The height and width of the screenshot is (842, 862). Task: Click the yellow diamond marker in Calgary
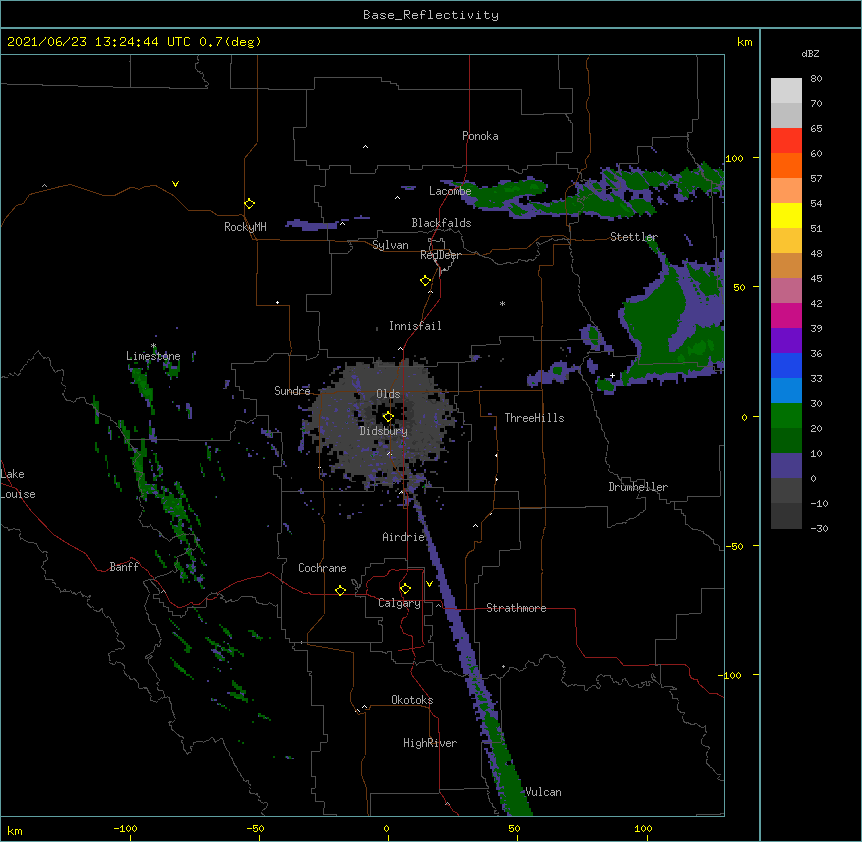405,589
